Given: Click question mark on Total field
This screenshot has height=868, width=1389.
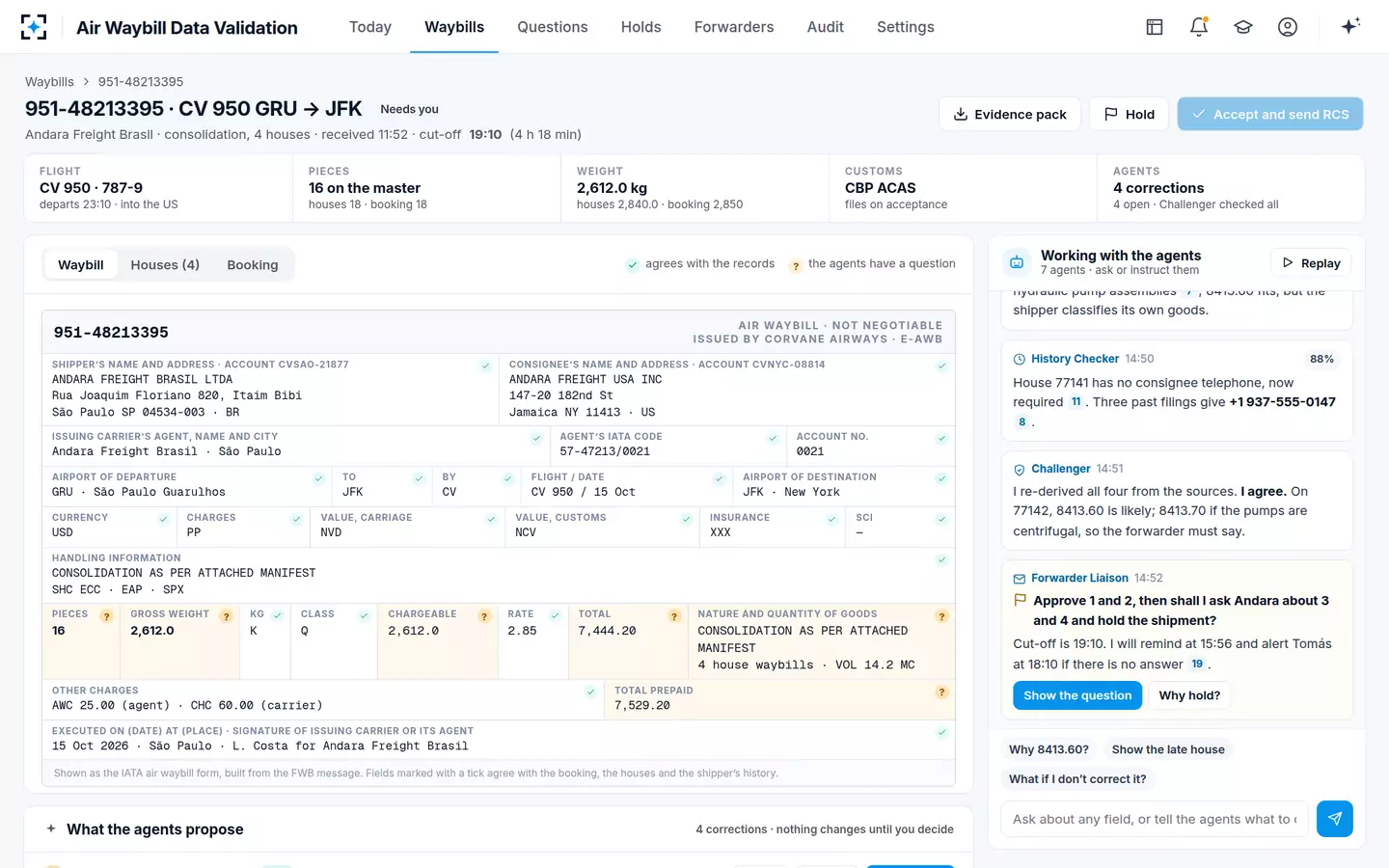Looking at the screenshot, I should point(674,616).
